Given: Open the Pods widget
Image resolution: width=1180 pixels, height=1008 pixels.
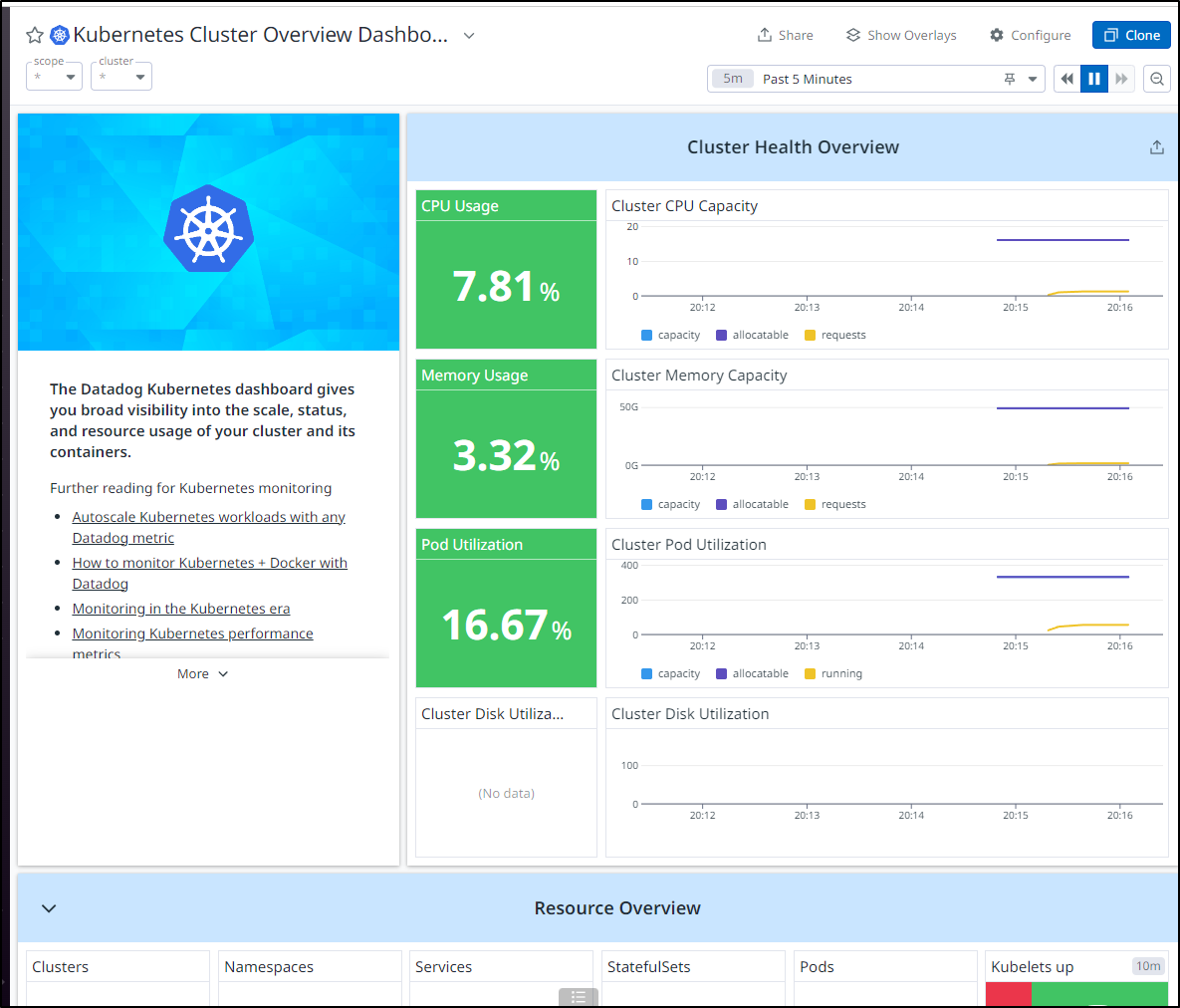Looking at the screenshot, I should pyautogui.click(x=886, y=977).
